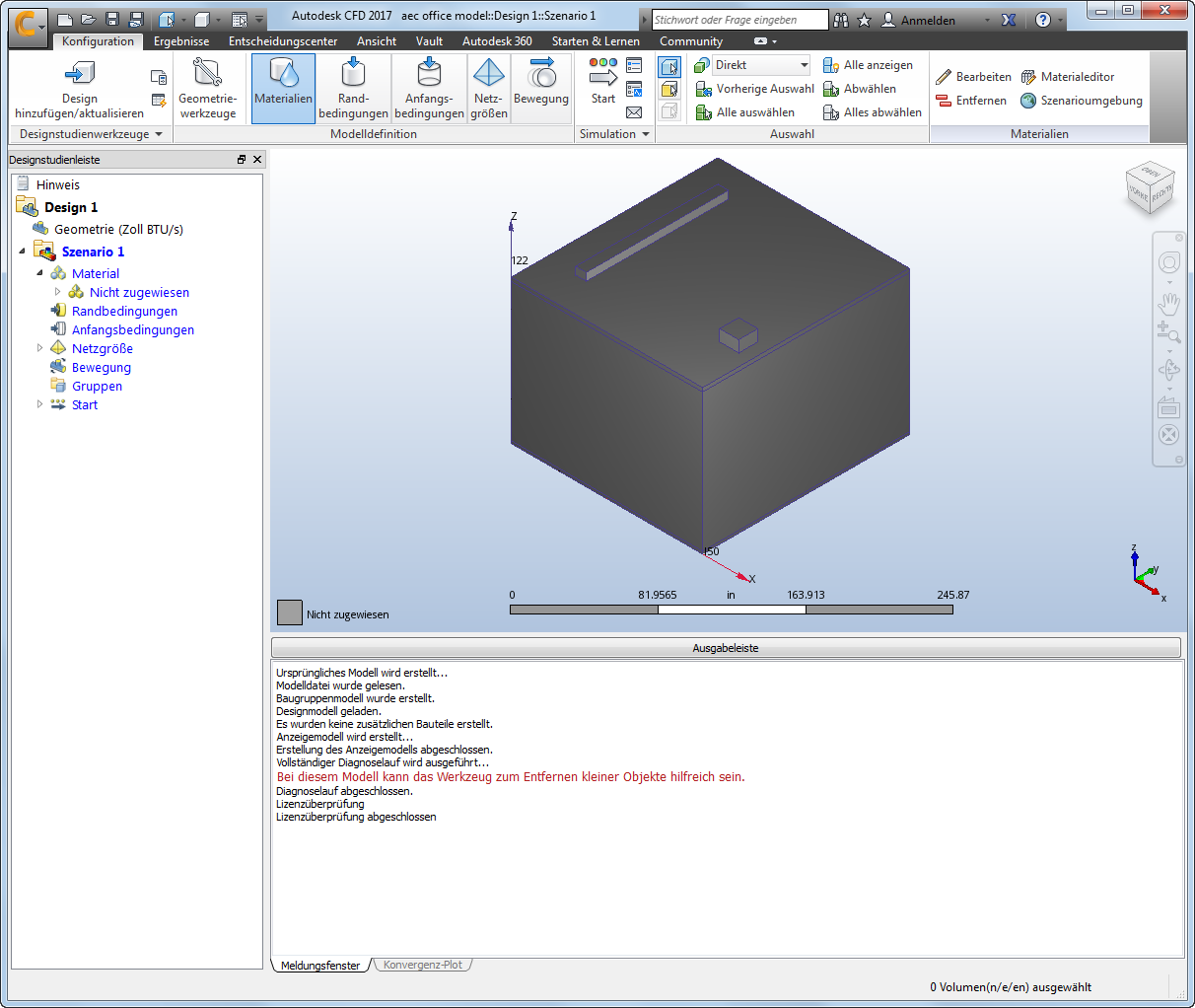
Task: Select Design 1 in the tree
Action: pos(70,207)
